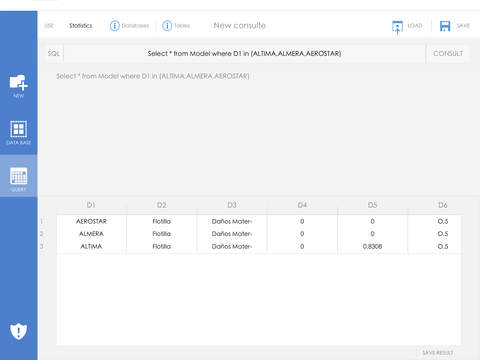Select the D4 column header
The height and width of the screenshot is (360, 480).
pos(302,205)
